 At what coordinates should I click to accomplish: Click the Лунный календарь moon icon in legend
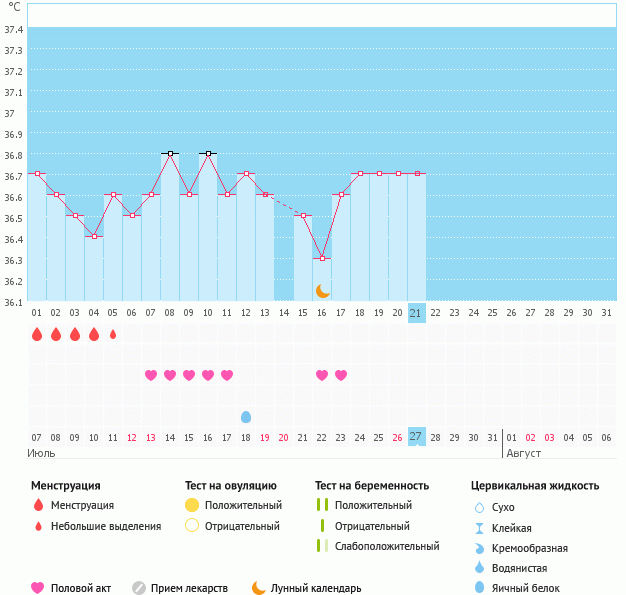tap(259, 588)
